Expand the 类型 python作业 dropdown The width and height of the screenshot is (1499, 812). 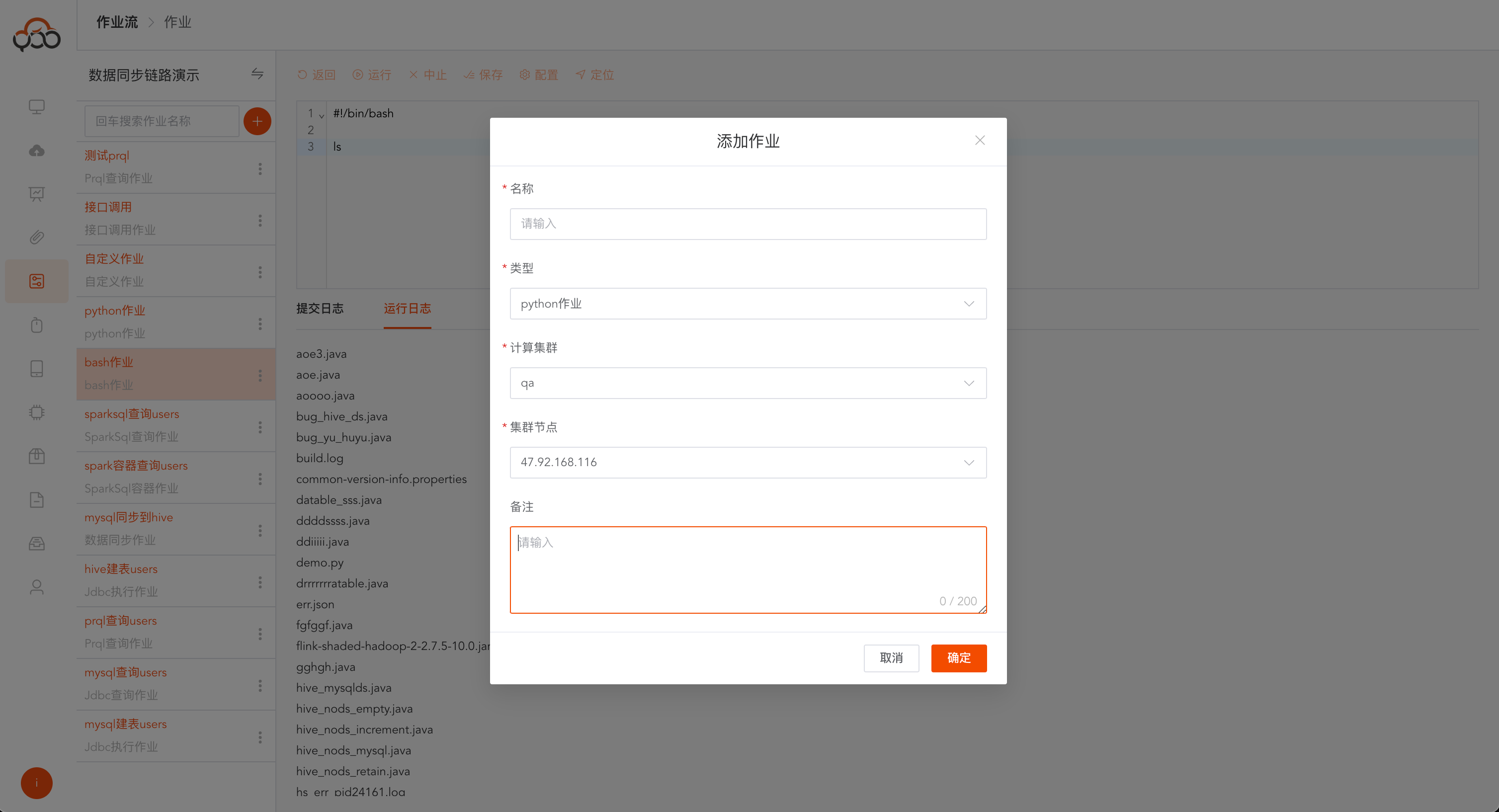click(x=747, y=304)
